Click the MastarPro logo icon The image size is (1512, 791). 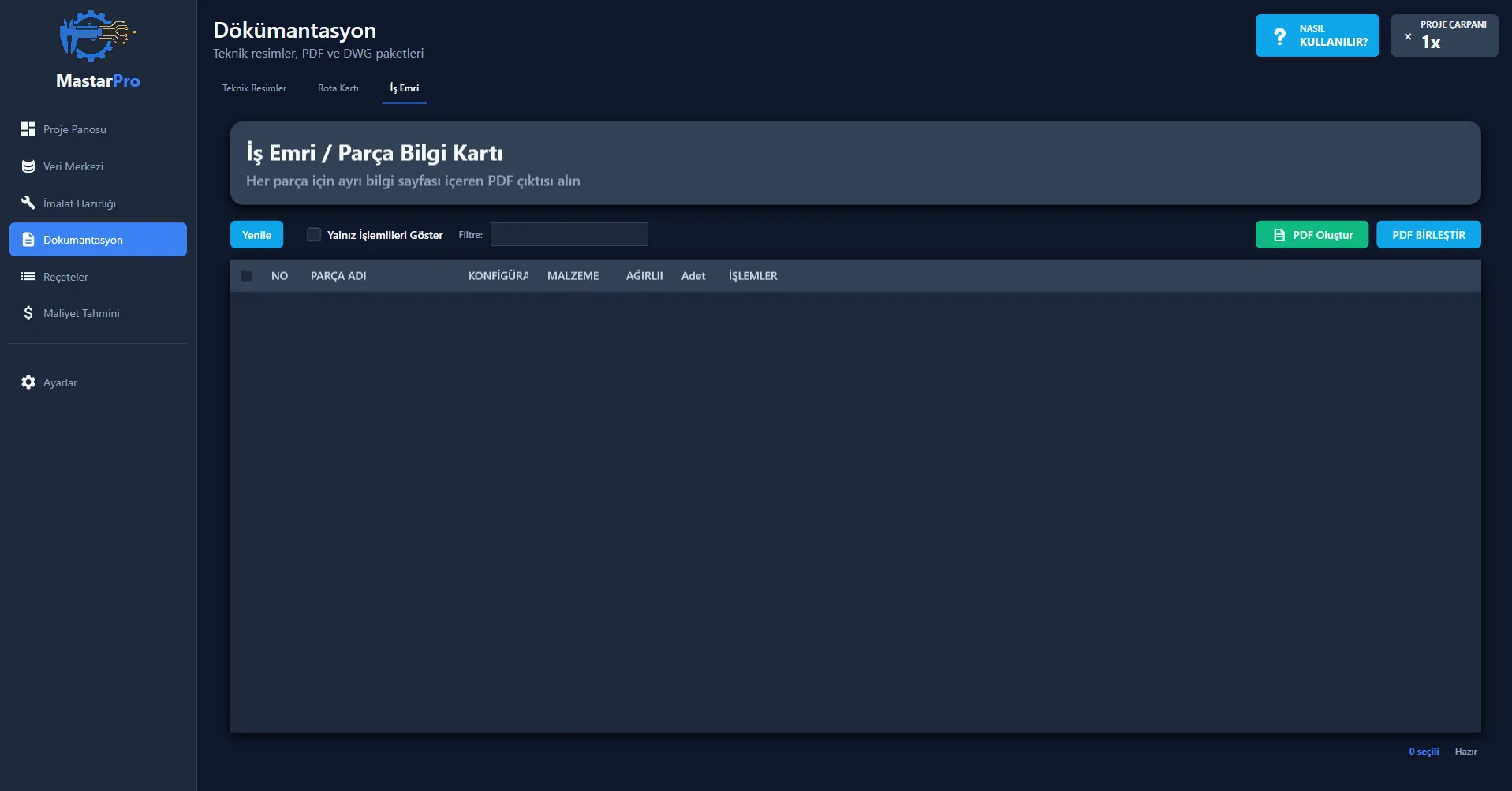pos(97,35)
